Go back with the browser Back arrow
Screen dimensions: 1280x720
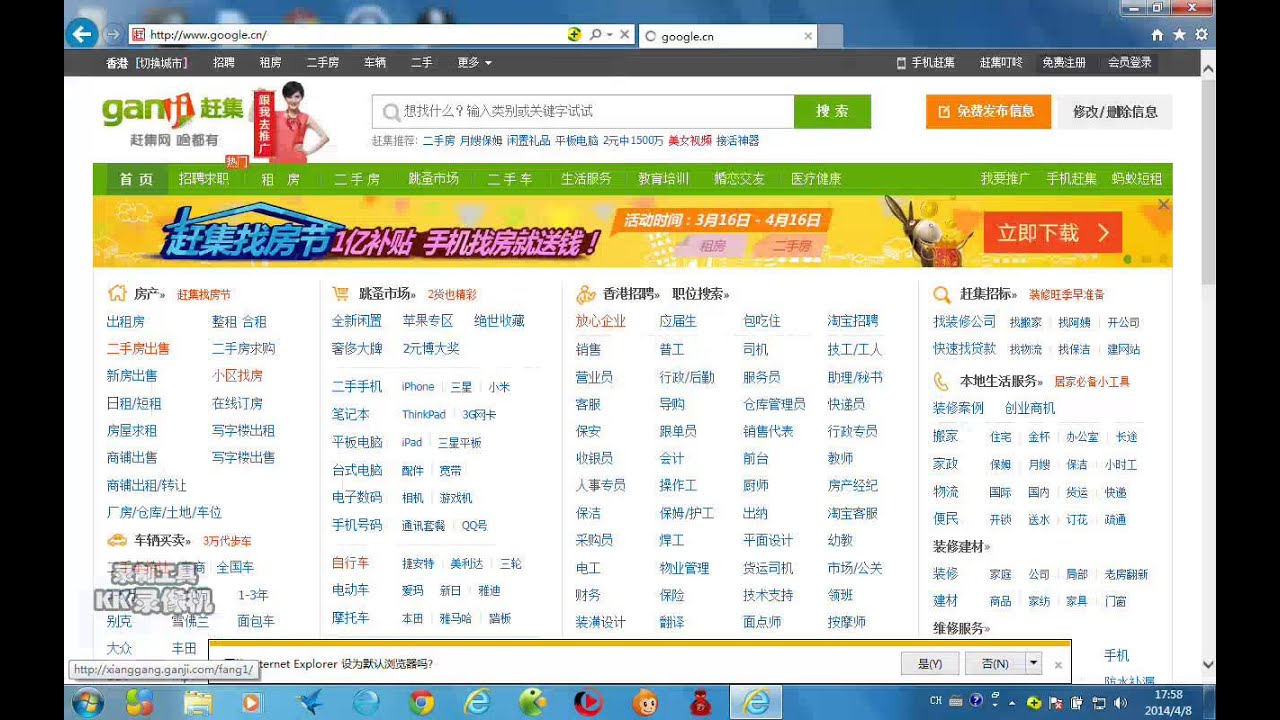pos(82,34)
